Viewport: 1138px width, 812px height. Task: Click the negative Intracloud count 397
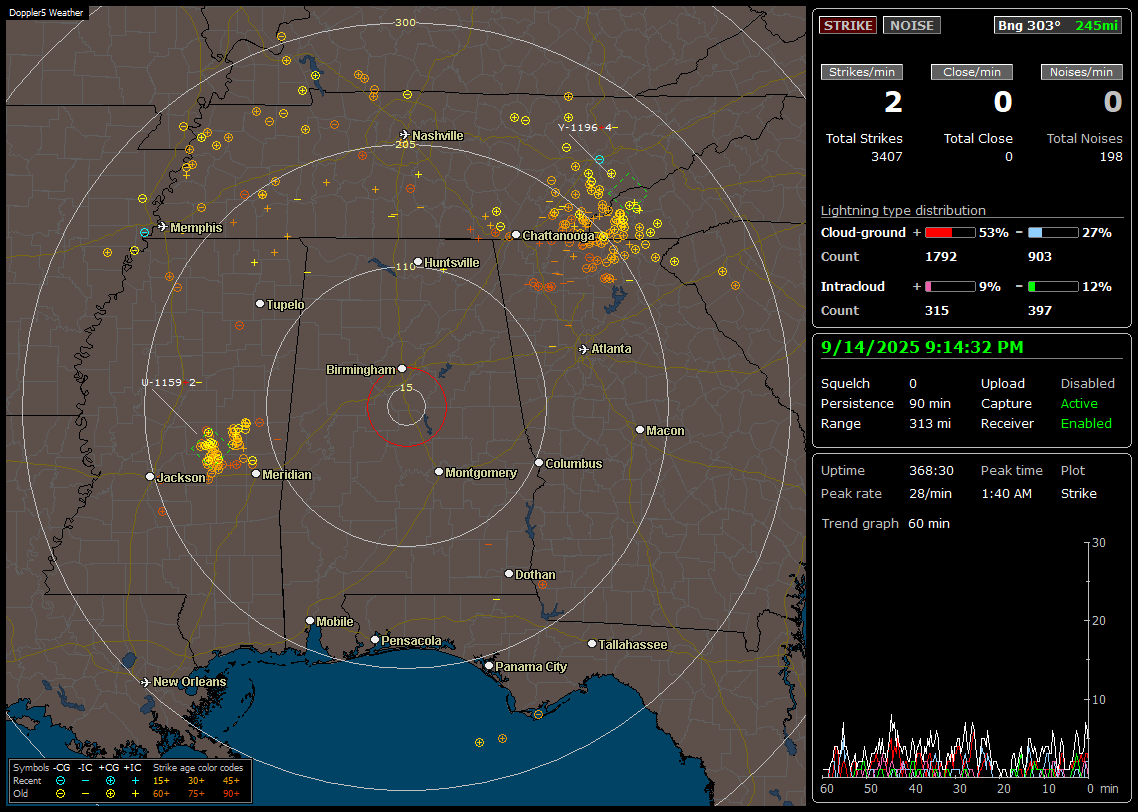click(1039, 311)
